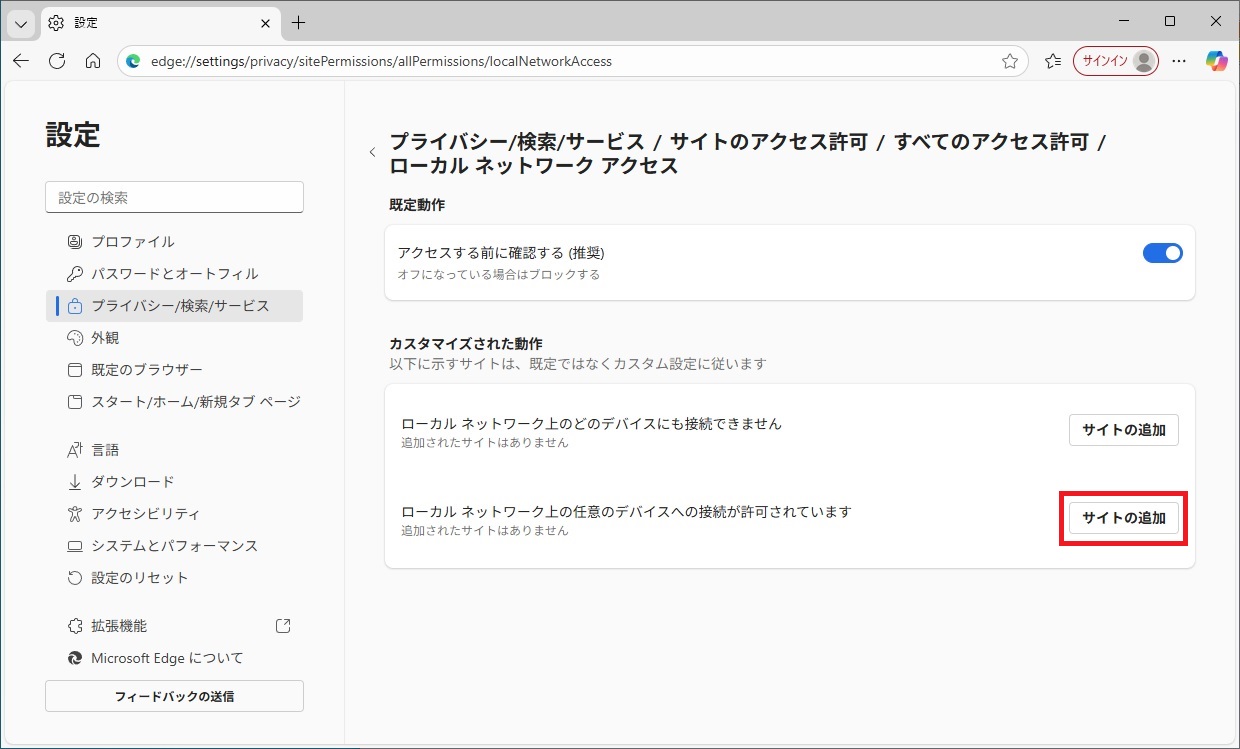Star this page as a favorite

tap(1010, 61)
